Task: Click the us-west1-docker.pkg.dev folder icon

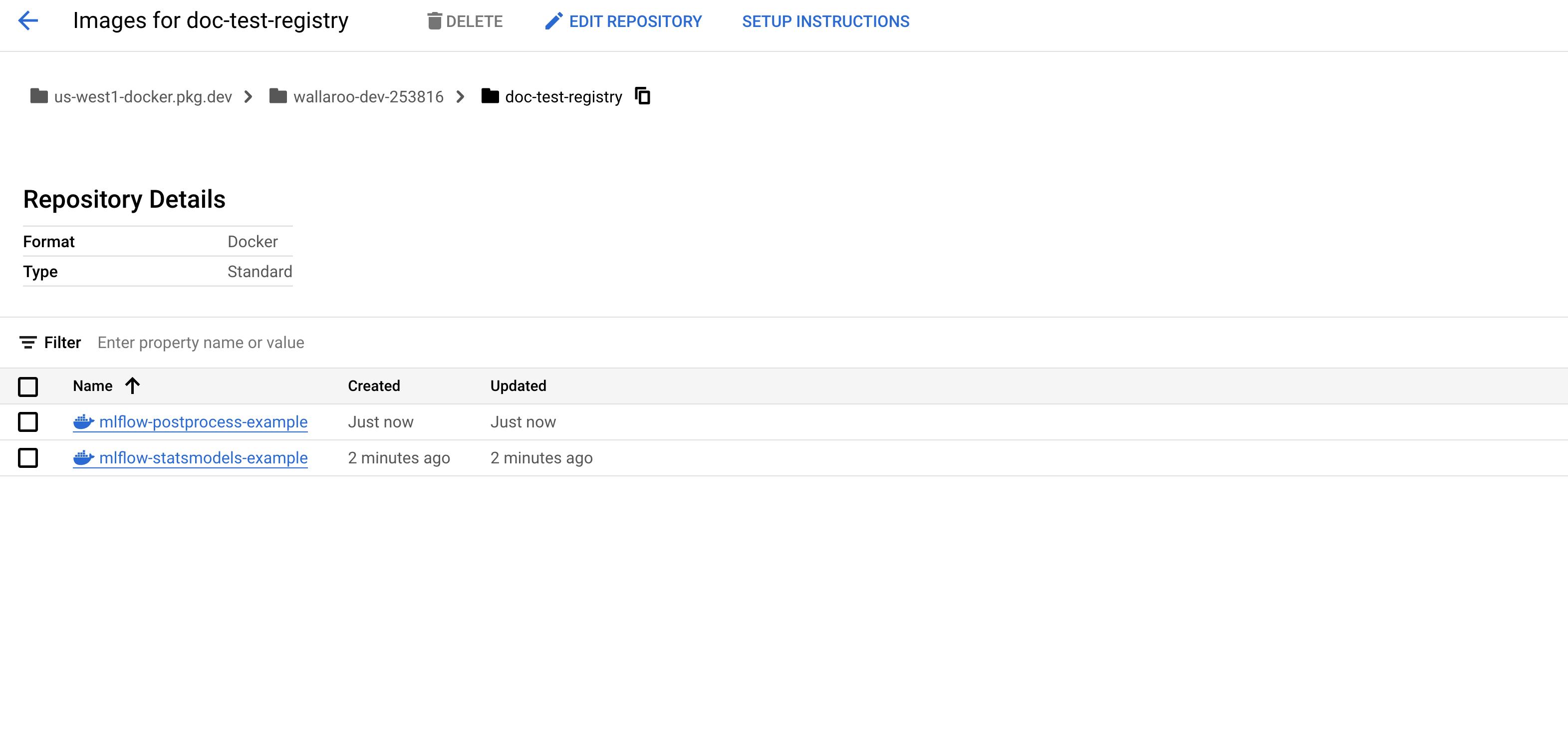Action: [39, 96]
